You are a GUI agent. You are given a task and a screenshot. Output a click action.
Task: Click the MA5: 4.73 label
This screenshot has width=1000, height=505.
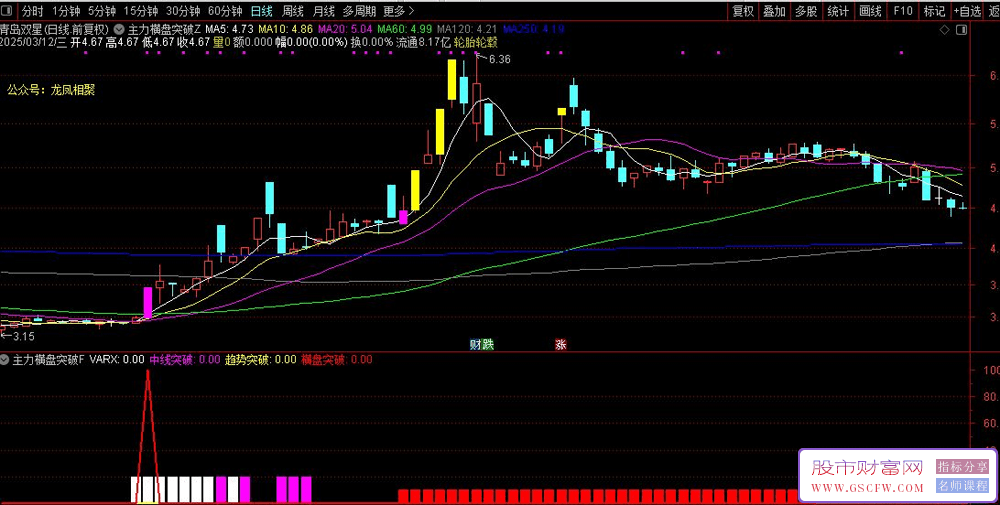[x=230, y=29]
